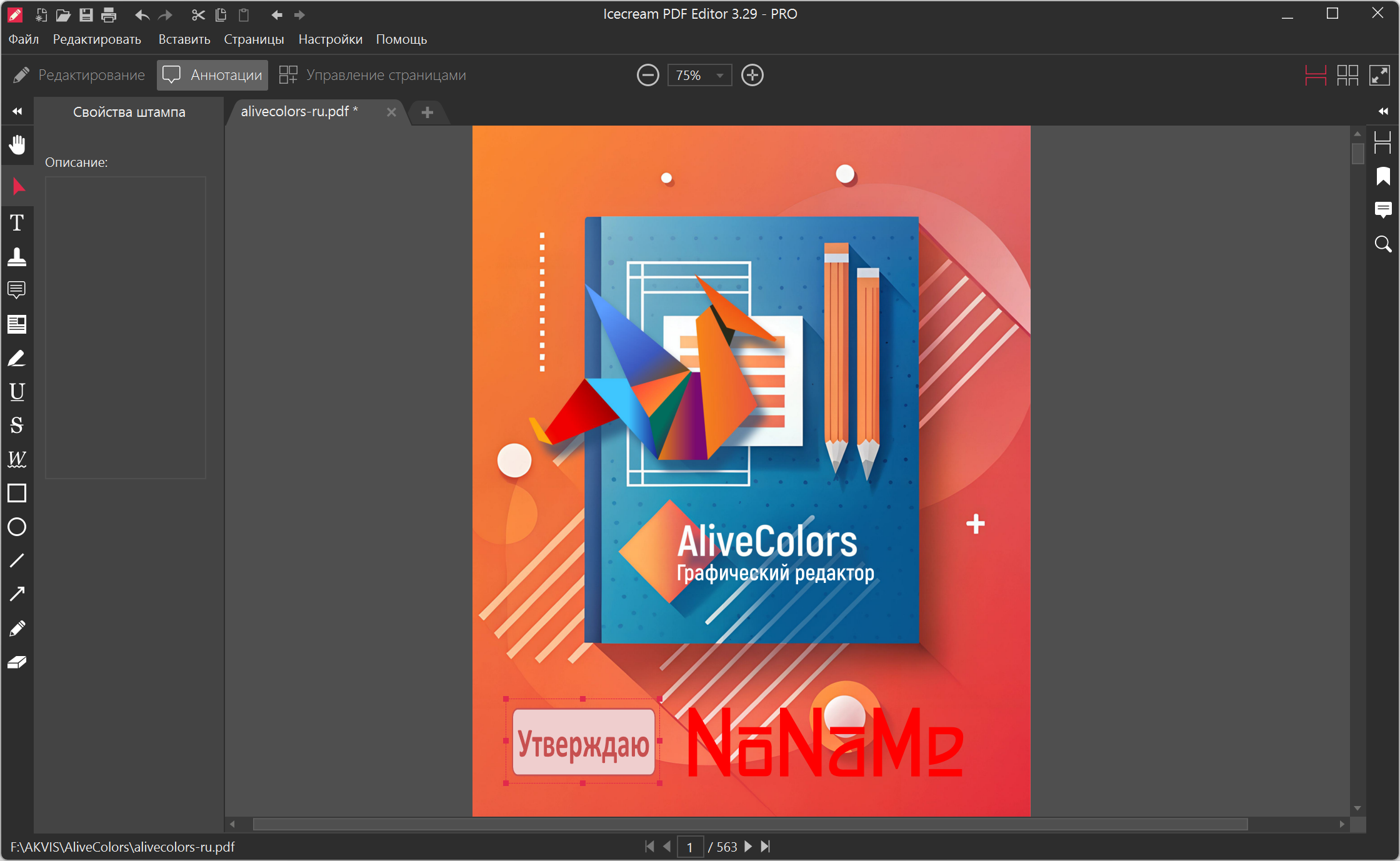This screenshot has height=861, width=1400.
Task: Go to the next page
Action: click(748, 847)
